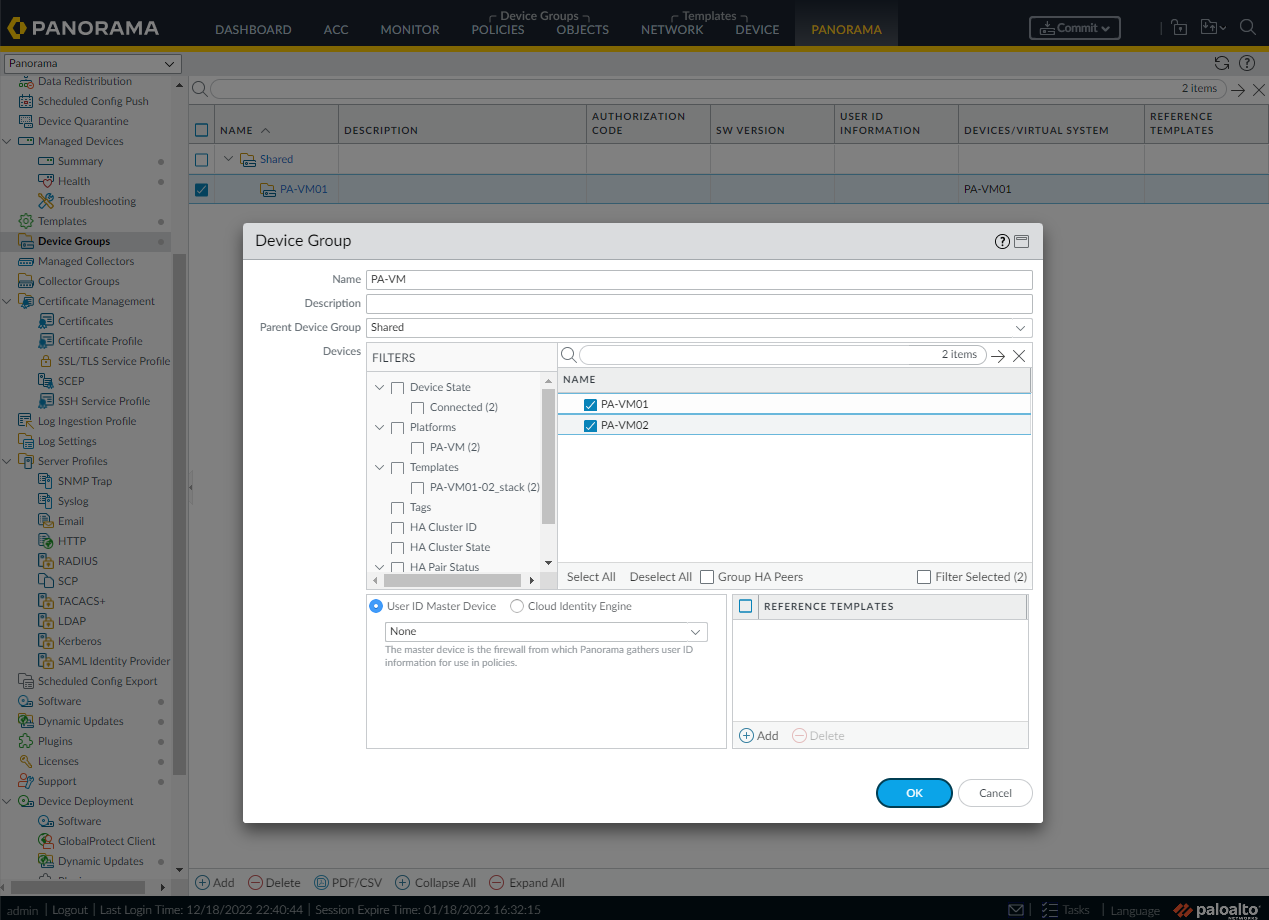1269x920 pixels.
Task: Check the Connected (2) filter checkbox
Action: point(418,408)
